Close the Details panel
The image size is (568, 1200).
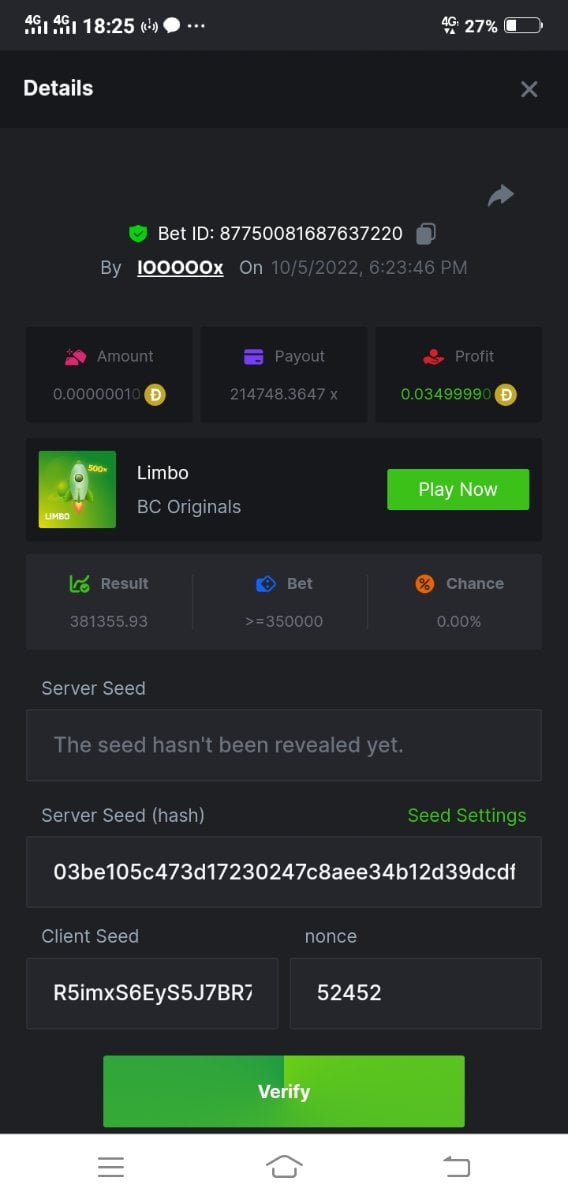coord(529,89)
